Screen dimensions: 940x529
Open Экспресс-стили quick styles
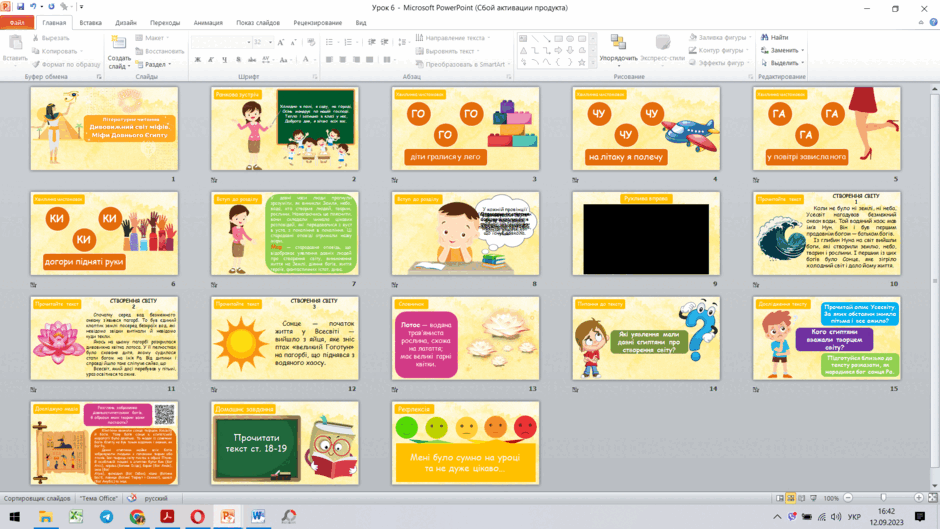tap(662, 48)
